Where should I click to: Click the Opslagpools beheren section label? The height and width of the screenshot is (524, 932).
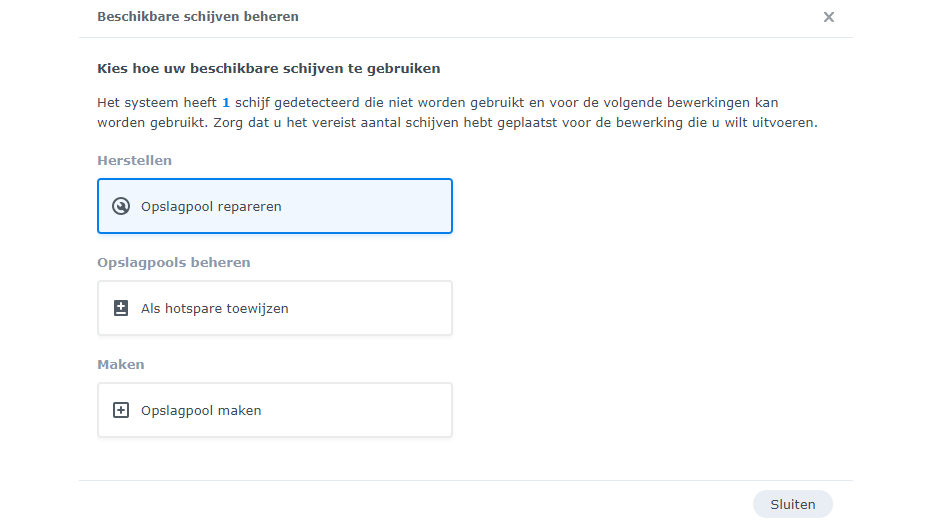tap(174, 263)
